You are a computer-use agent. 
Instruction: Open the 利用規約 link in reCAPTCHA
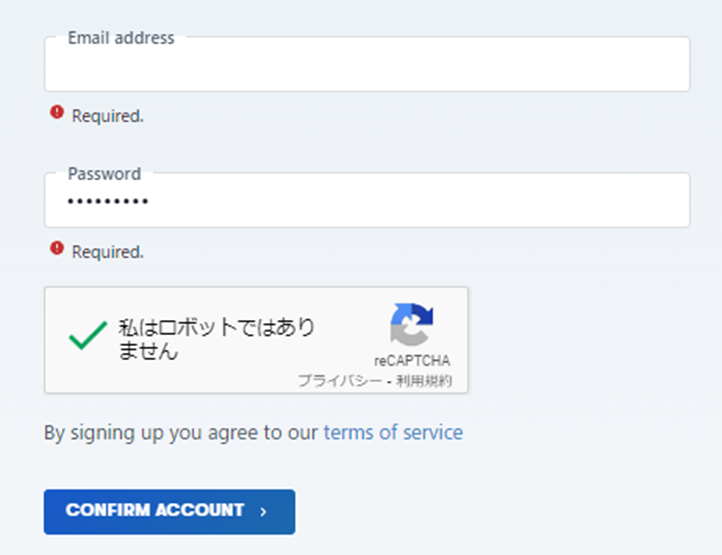click(x=424, y=381)
